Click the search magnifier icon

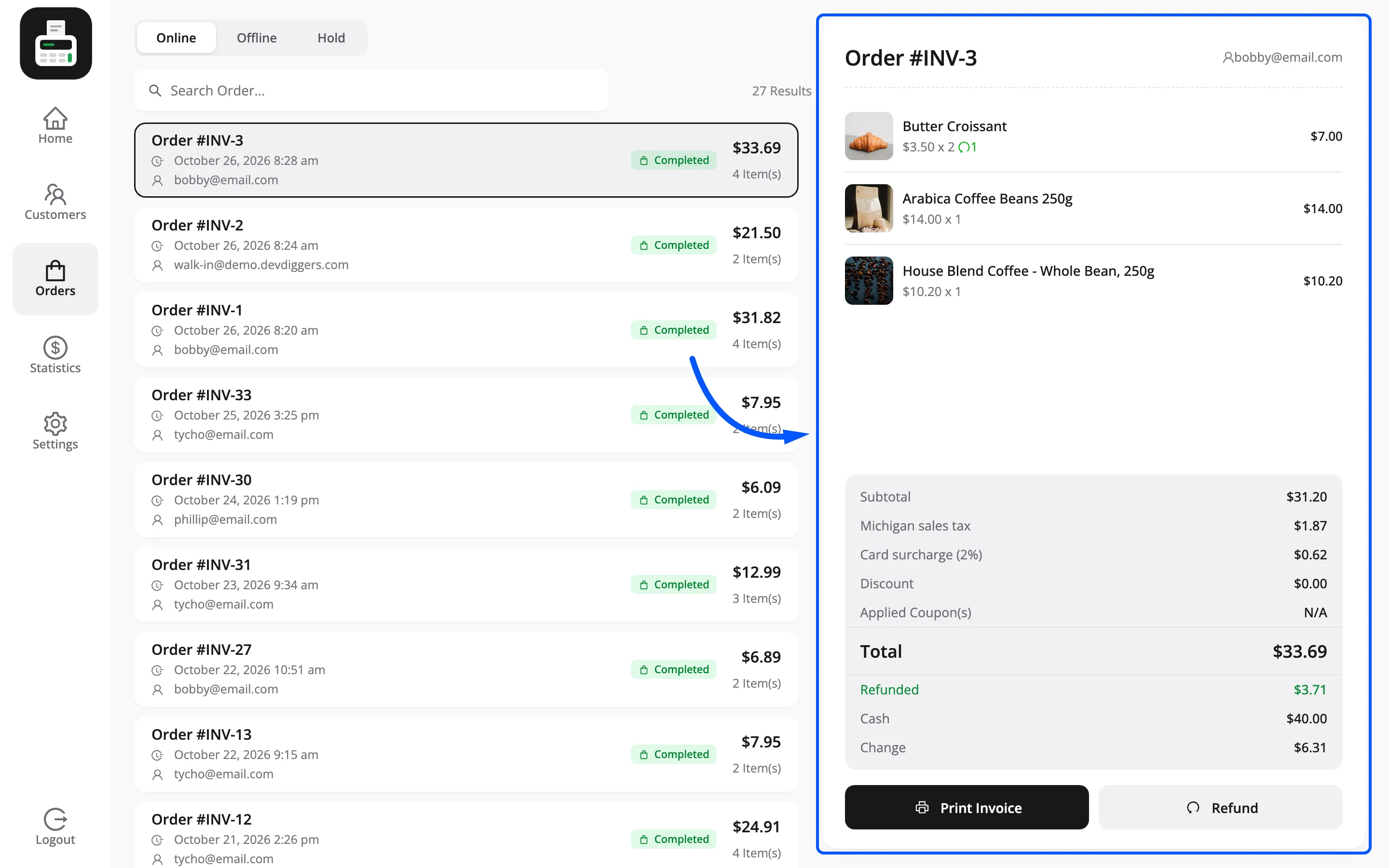[x=155, y=91]
